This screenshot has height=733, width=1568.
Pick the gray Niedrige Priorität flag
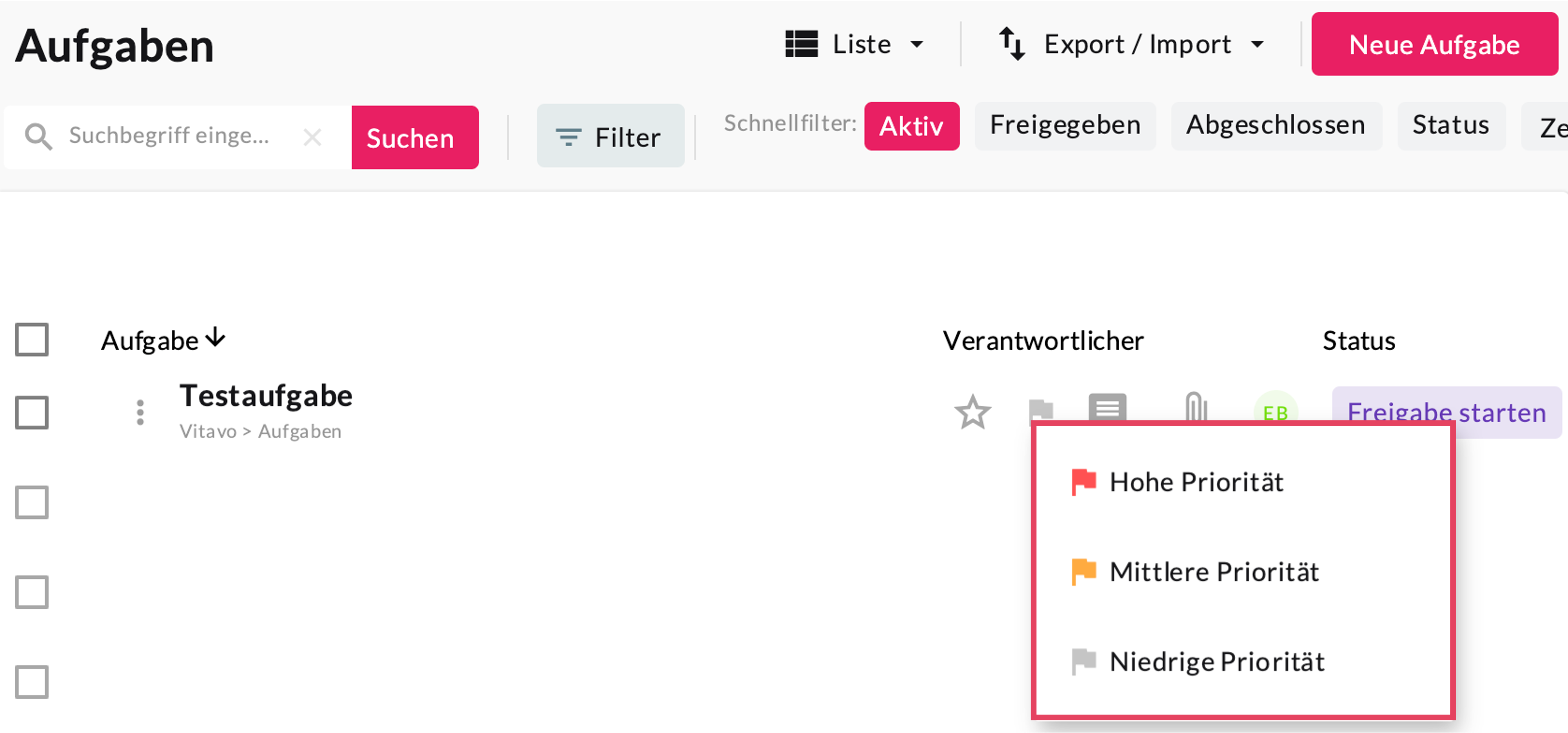click(1083, 661)
